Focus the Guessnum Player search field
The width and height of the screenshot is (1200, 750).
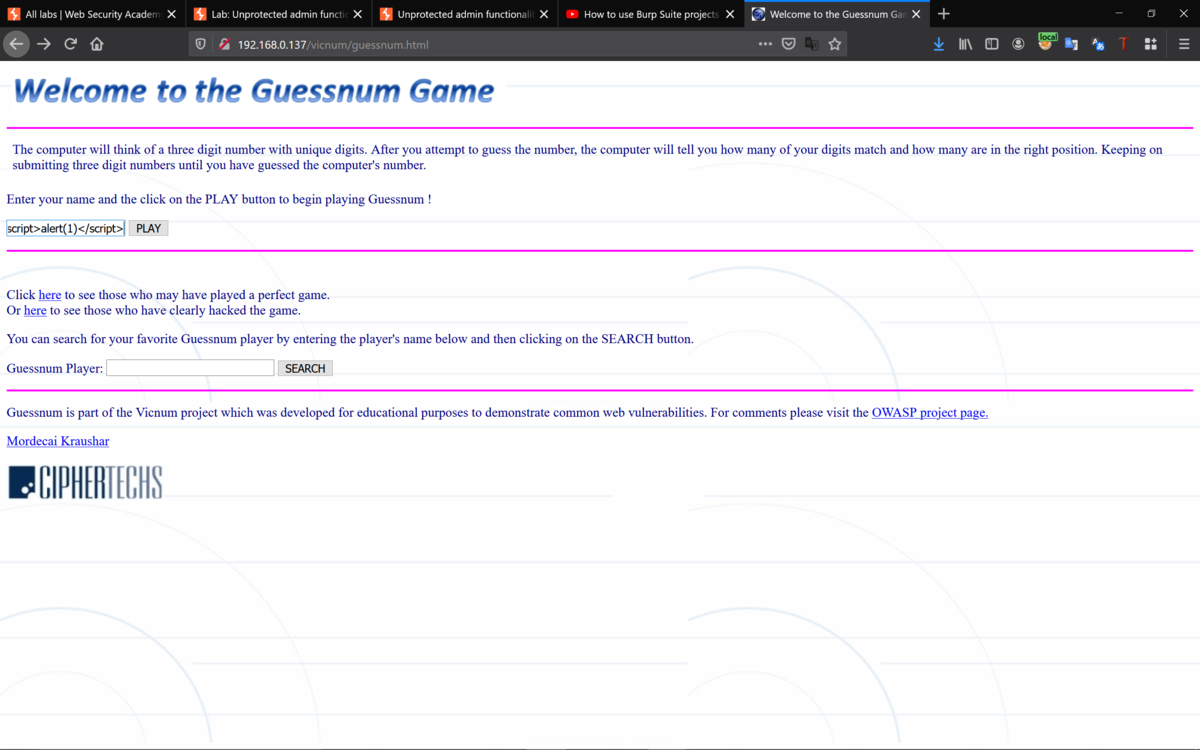coord(190,368)
